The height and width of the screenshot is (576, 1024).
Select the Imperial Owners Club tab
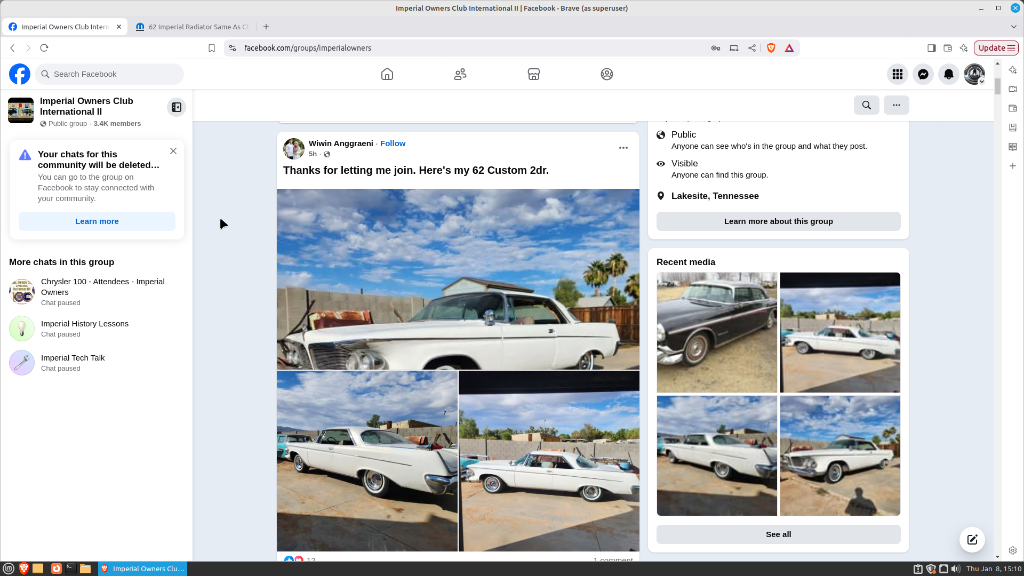[65, 27]
